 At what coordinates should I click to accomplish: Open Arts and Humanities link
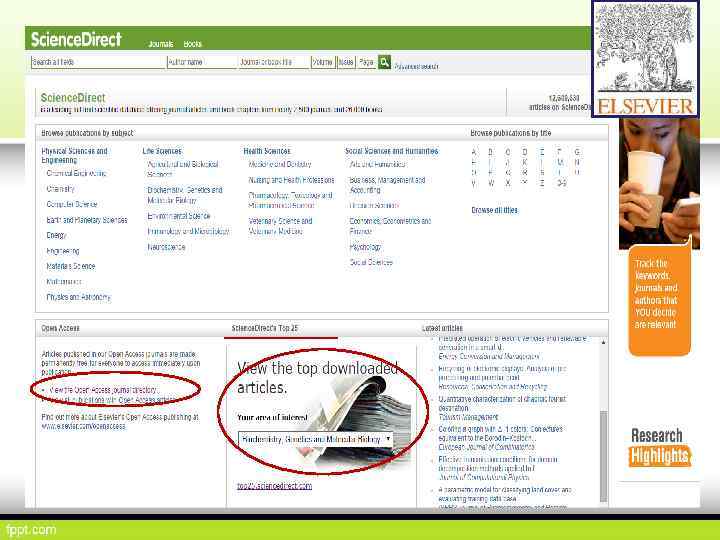pyautogui.click(x=377, y=164)
